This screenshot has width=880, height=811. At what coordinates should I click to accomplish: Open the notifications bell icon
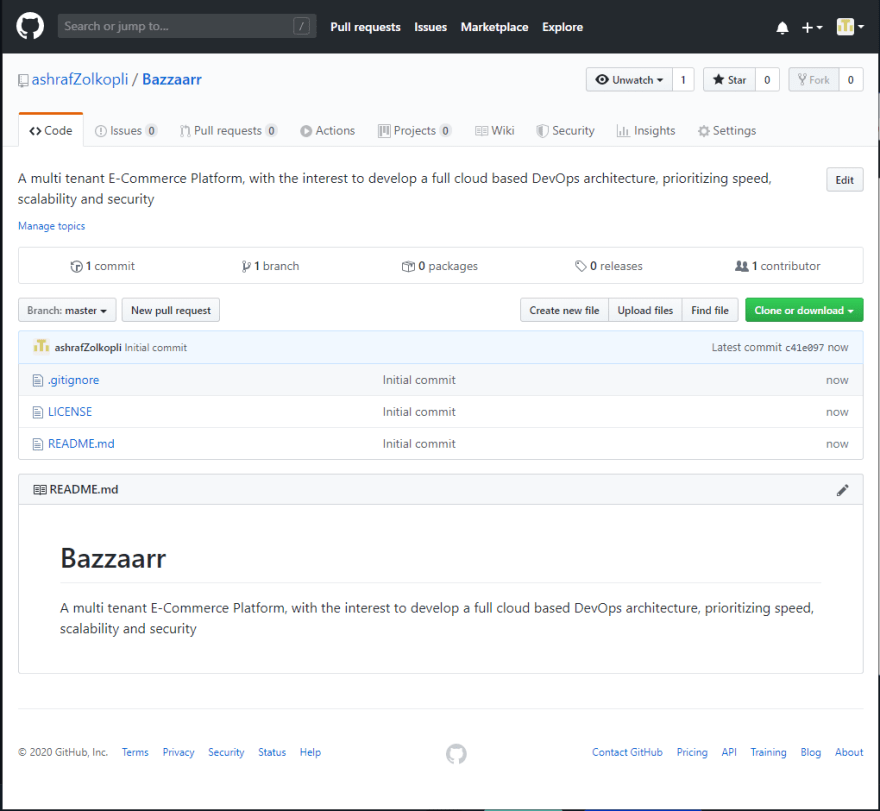(782, 28)
